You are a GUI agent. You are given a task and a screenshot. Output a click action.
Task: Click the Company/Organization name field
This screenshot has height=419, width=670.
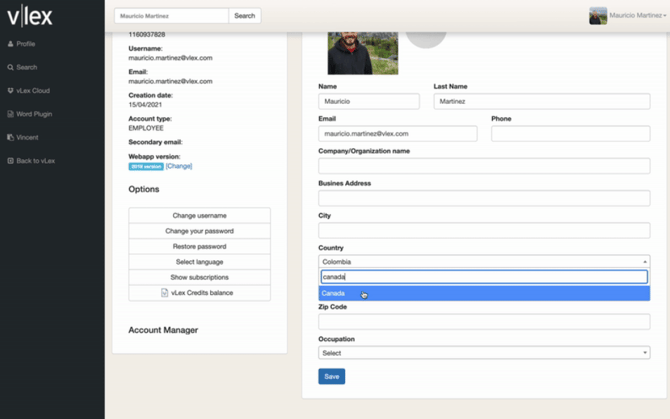click(x=484, y=166)
